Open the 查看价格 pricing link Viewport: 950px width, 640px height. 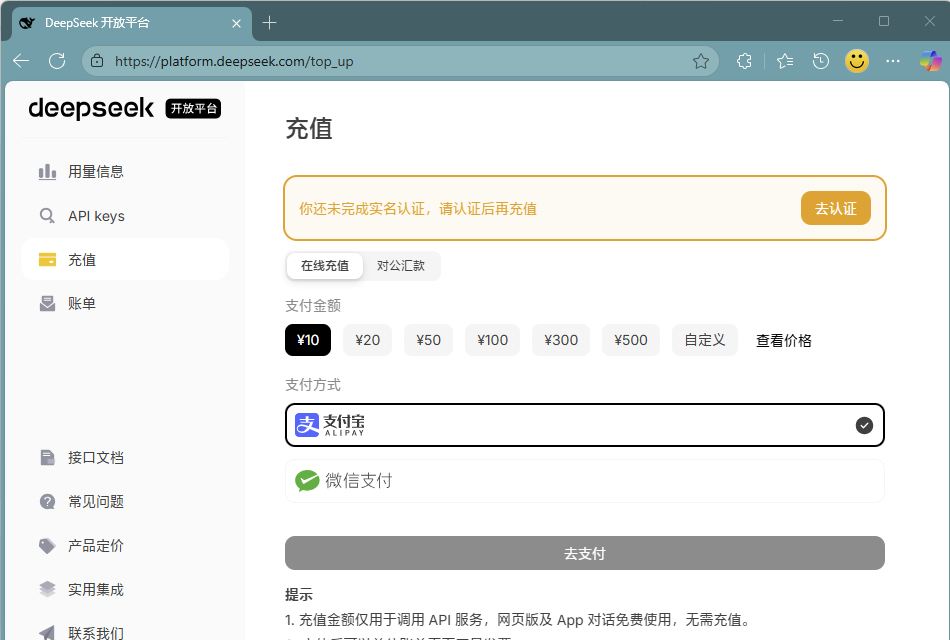[x=783, y=340]
